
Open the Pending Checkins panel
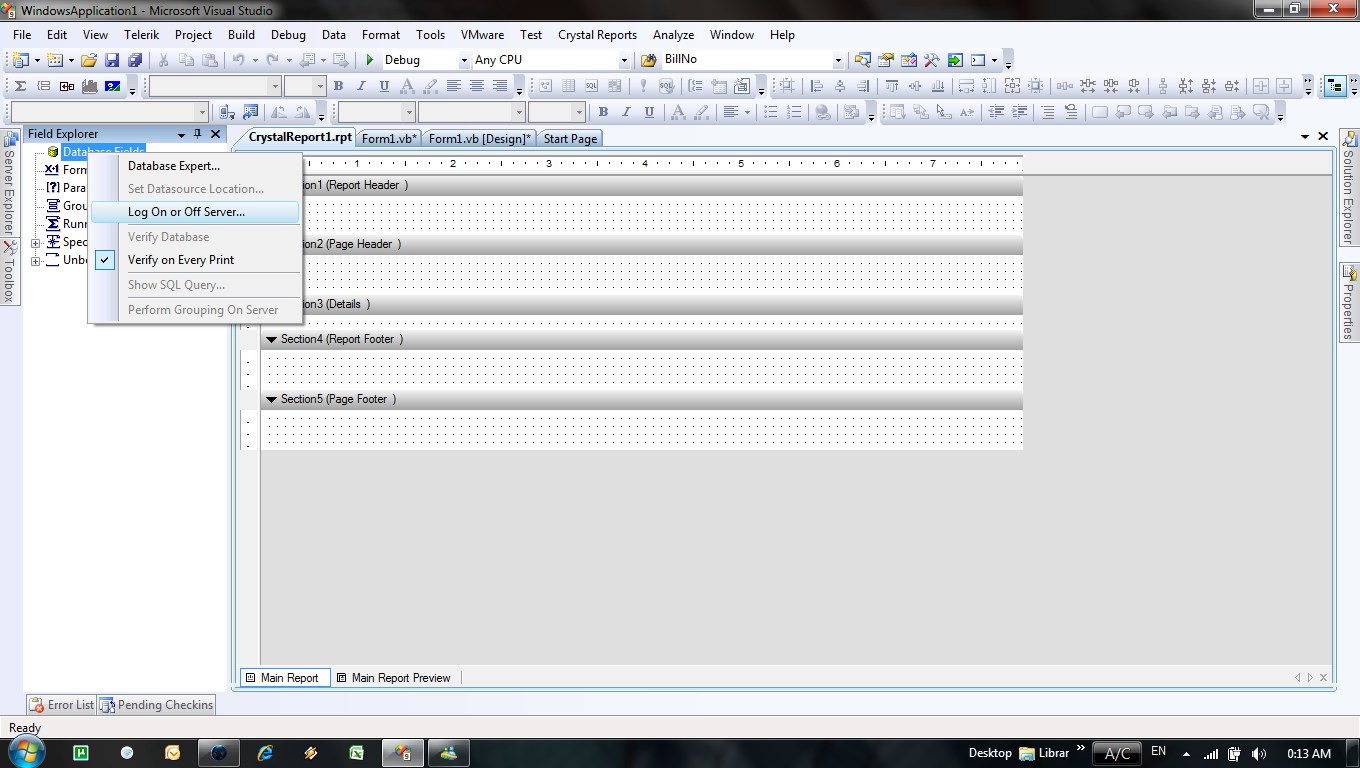[156, 705]
